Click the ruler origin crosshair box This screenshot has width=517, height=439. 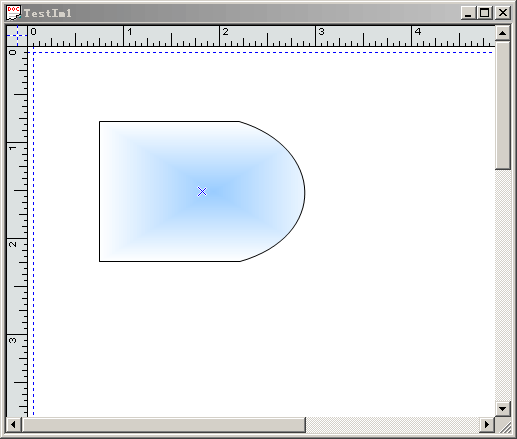pos(17,36)
